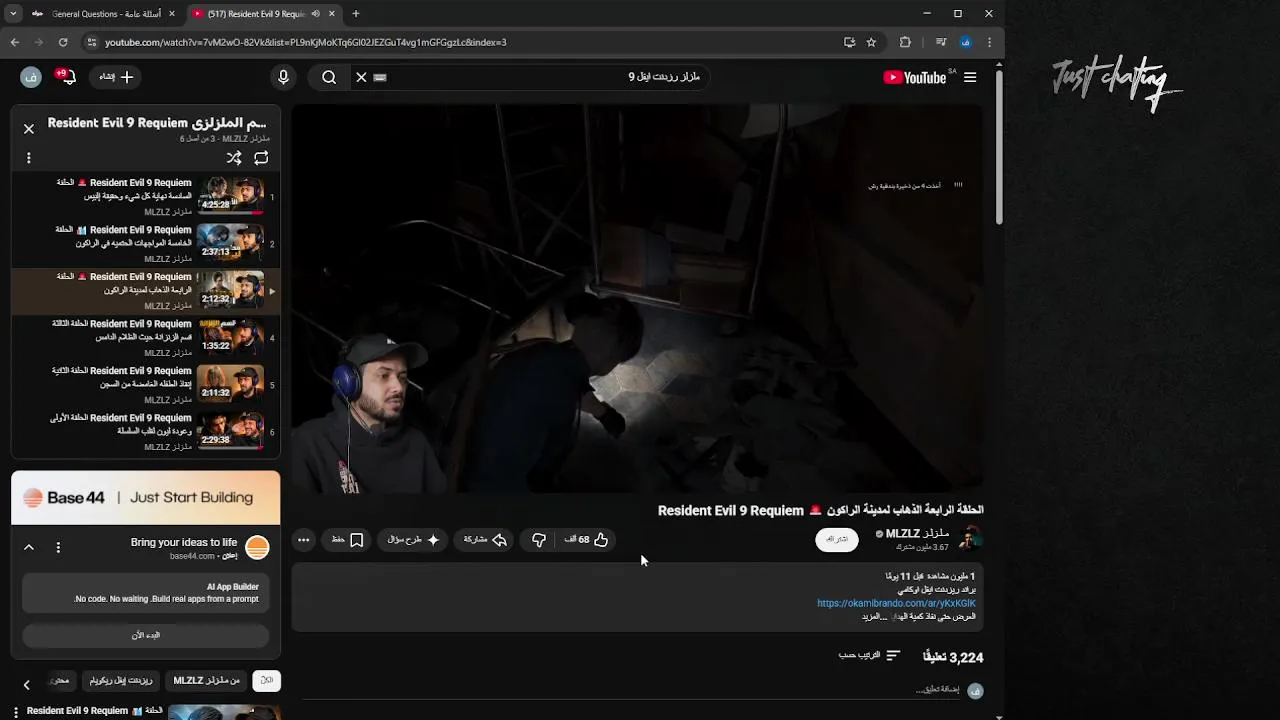Play playlist video 4 lasting 1:35:22
Viewport: 1280px width, 720px height.
(x=146, y=337)
